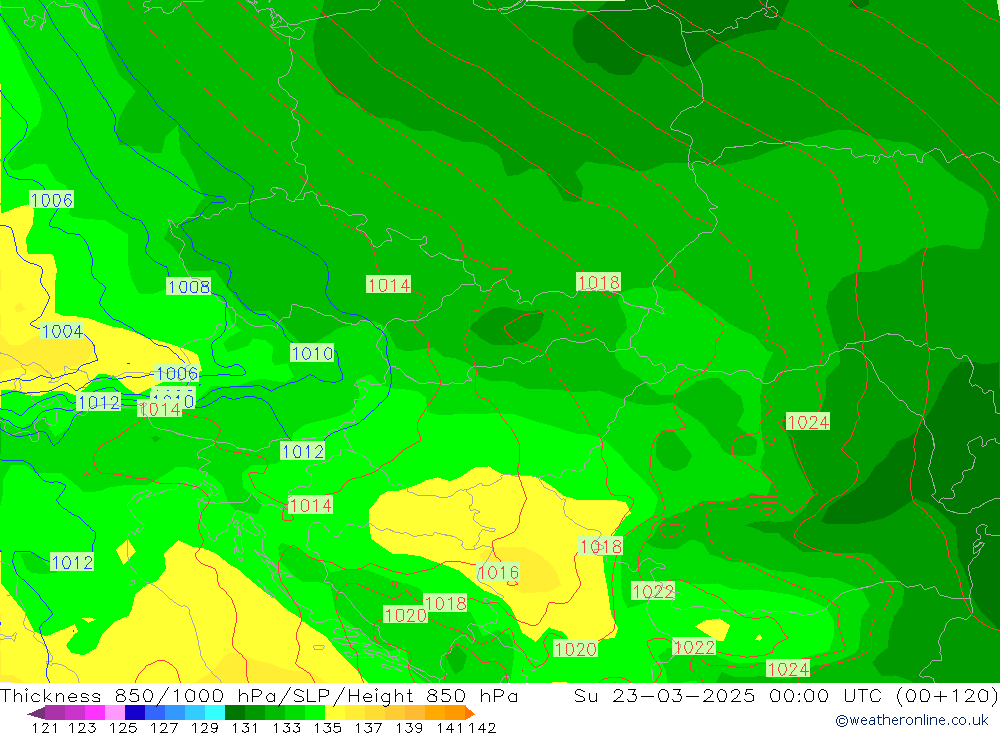
Task: Click the right arrow tip of legend colorbar
Action: pyautogui.click(x=472, y=713)
